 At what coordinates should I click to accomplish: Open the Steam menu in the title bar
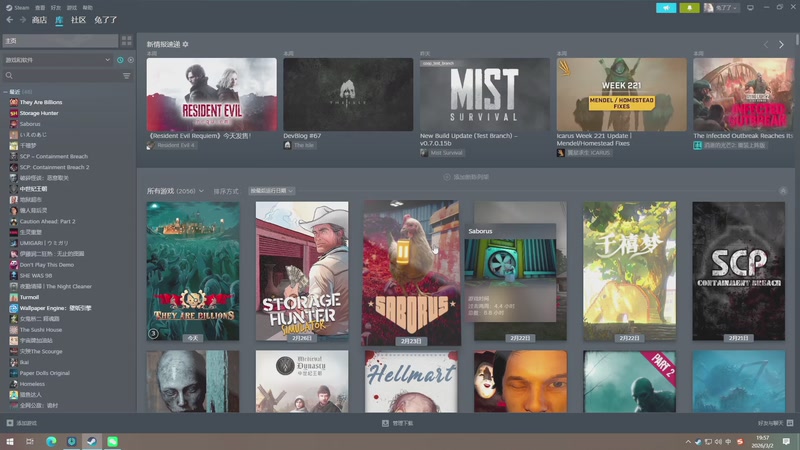(x=18, y=8)
